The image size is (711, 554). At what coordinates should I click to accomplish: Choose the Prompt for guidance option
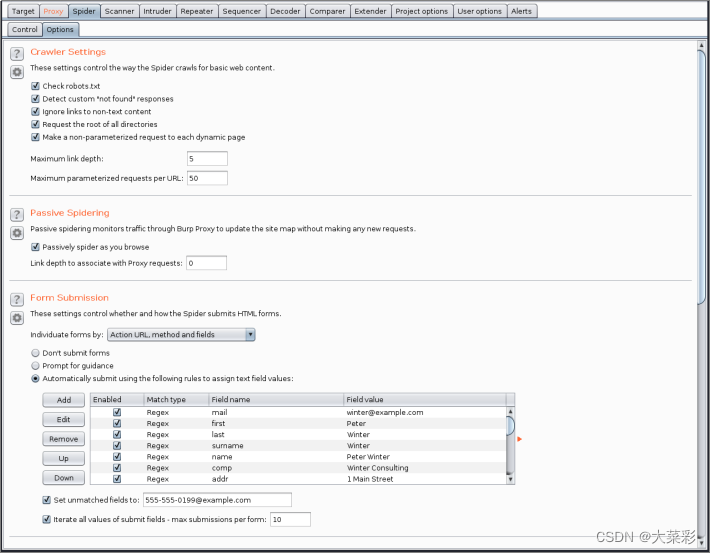(36, 366)
